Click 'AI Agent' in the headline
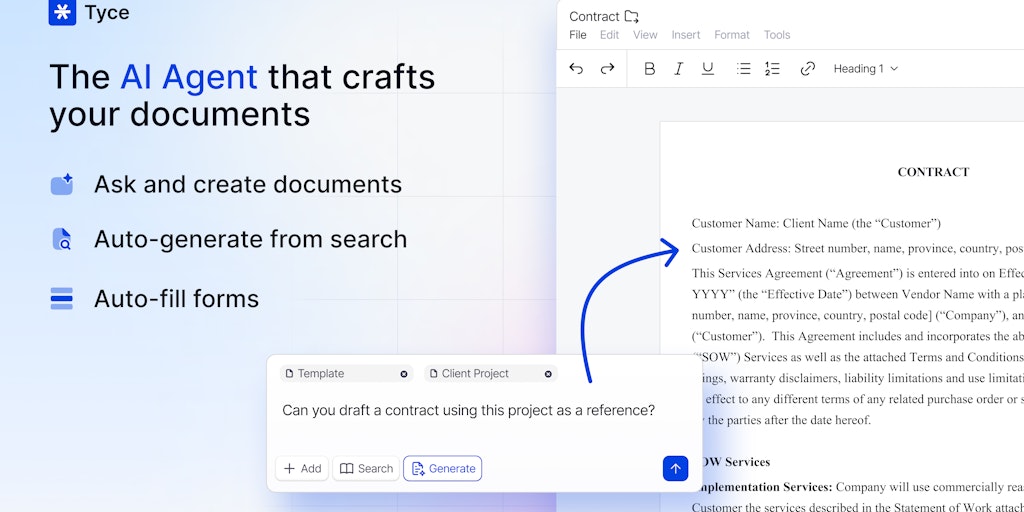 click(189, 76)
